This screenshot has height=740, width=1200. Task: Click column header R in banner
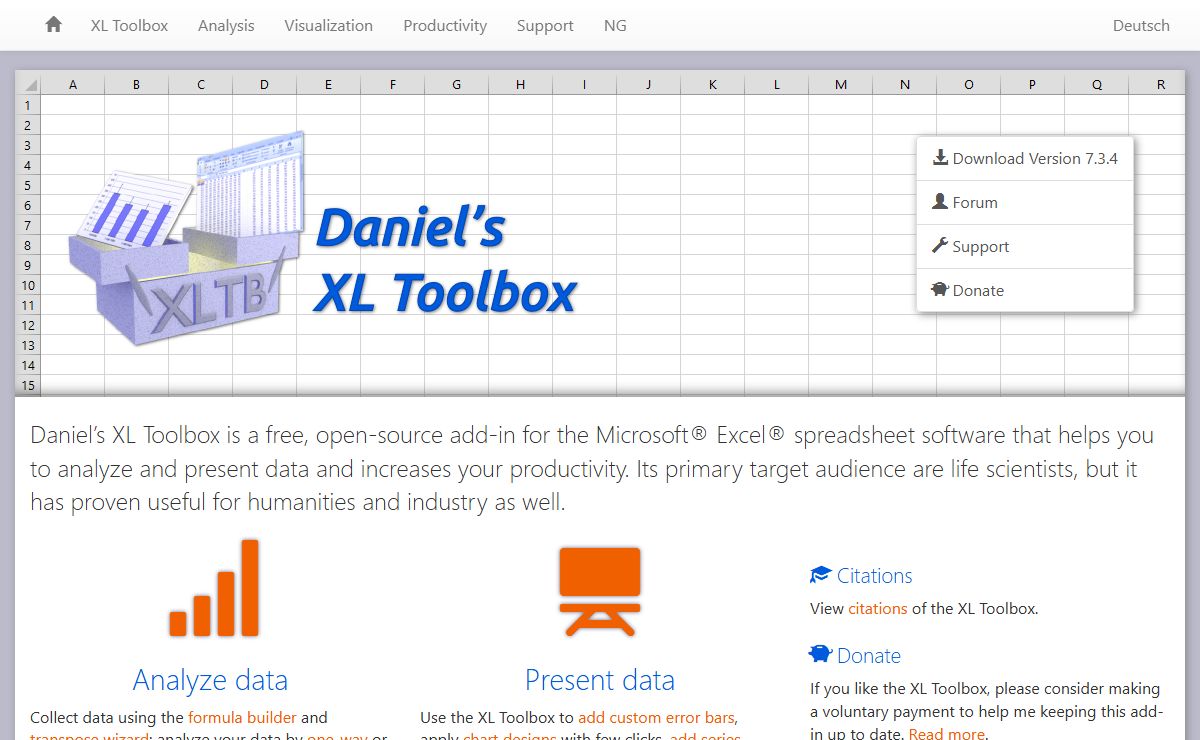pos(1160,84)
